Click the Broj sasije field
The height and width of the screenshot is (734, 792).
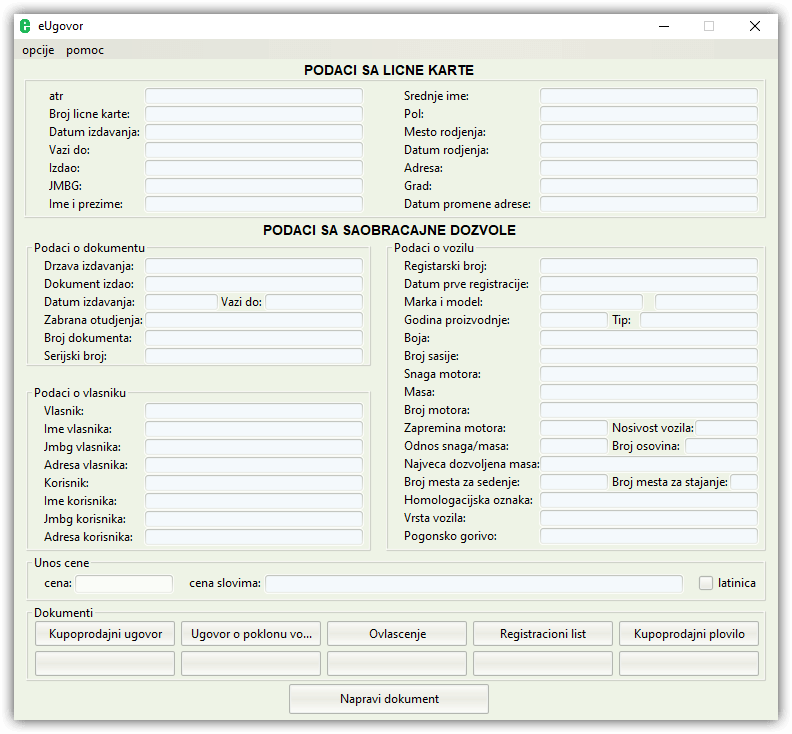(x=649, y=356)
